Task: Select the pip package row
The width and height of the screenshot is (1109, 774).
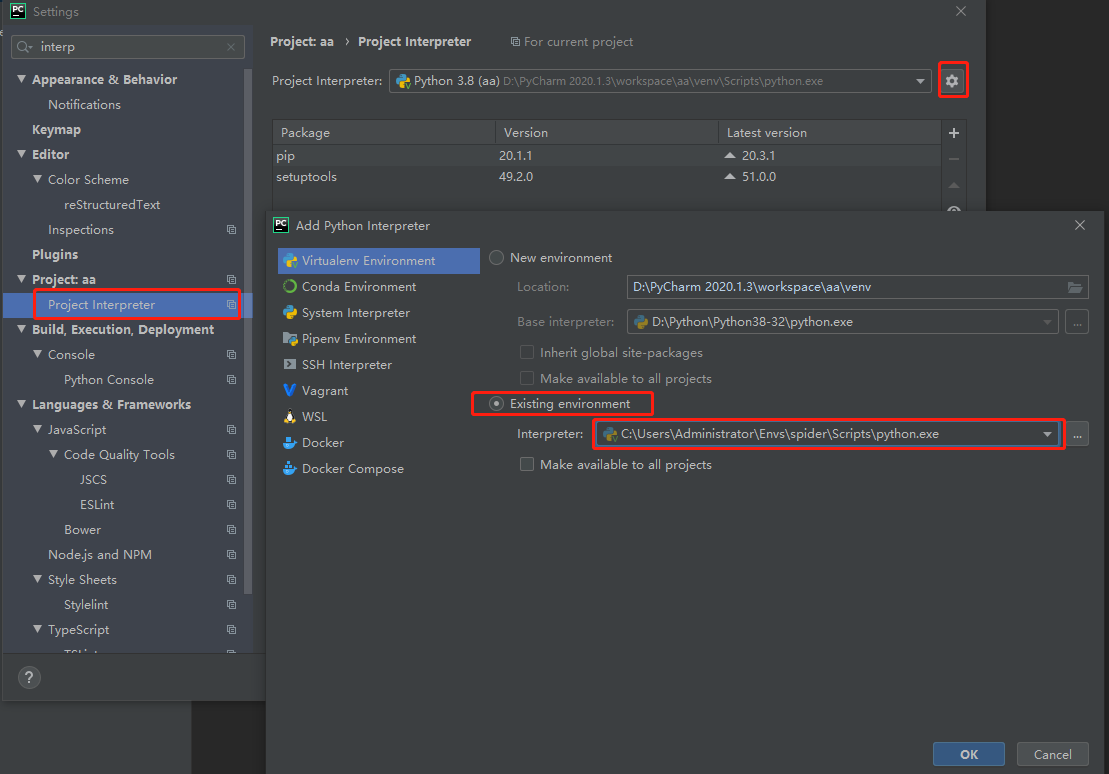Action: 607,156
